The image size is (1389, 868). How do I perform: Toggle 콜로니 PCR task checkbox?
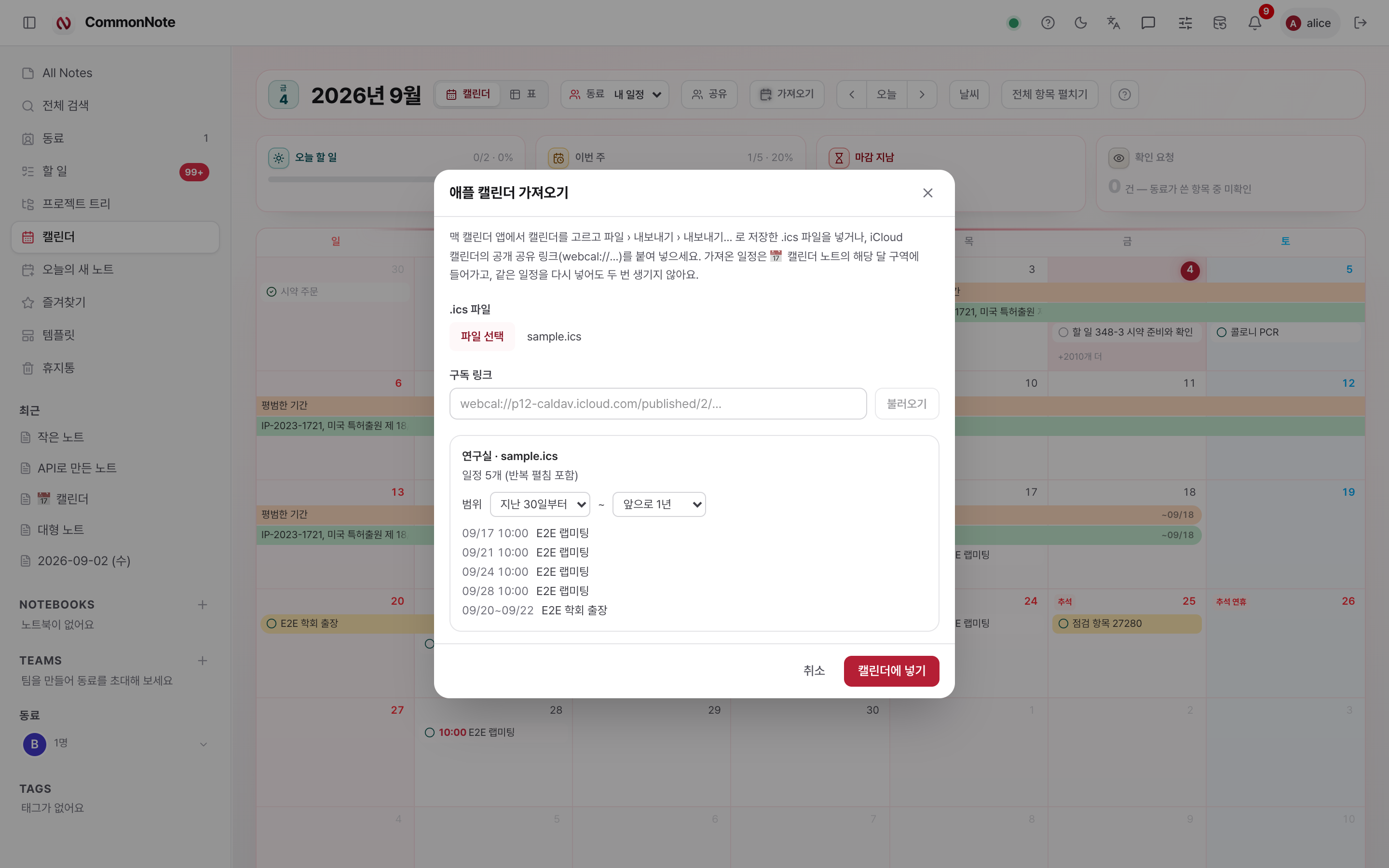1221,332
